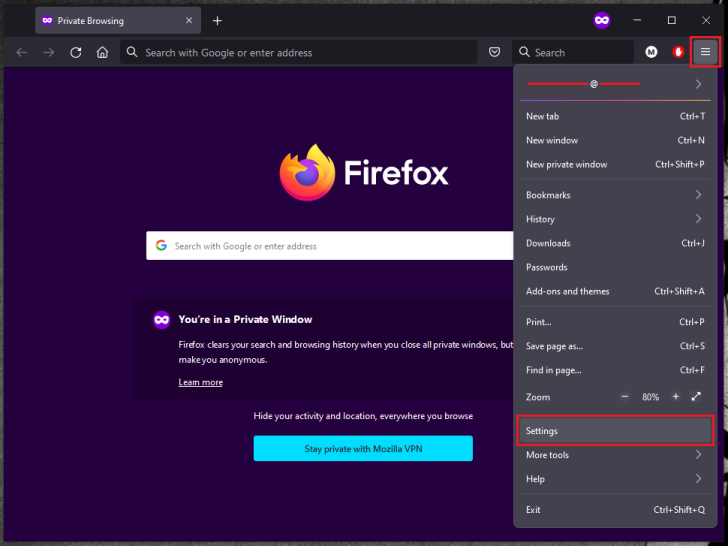Open the Learn more link

pyautogui.click(x=201, y=382)
